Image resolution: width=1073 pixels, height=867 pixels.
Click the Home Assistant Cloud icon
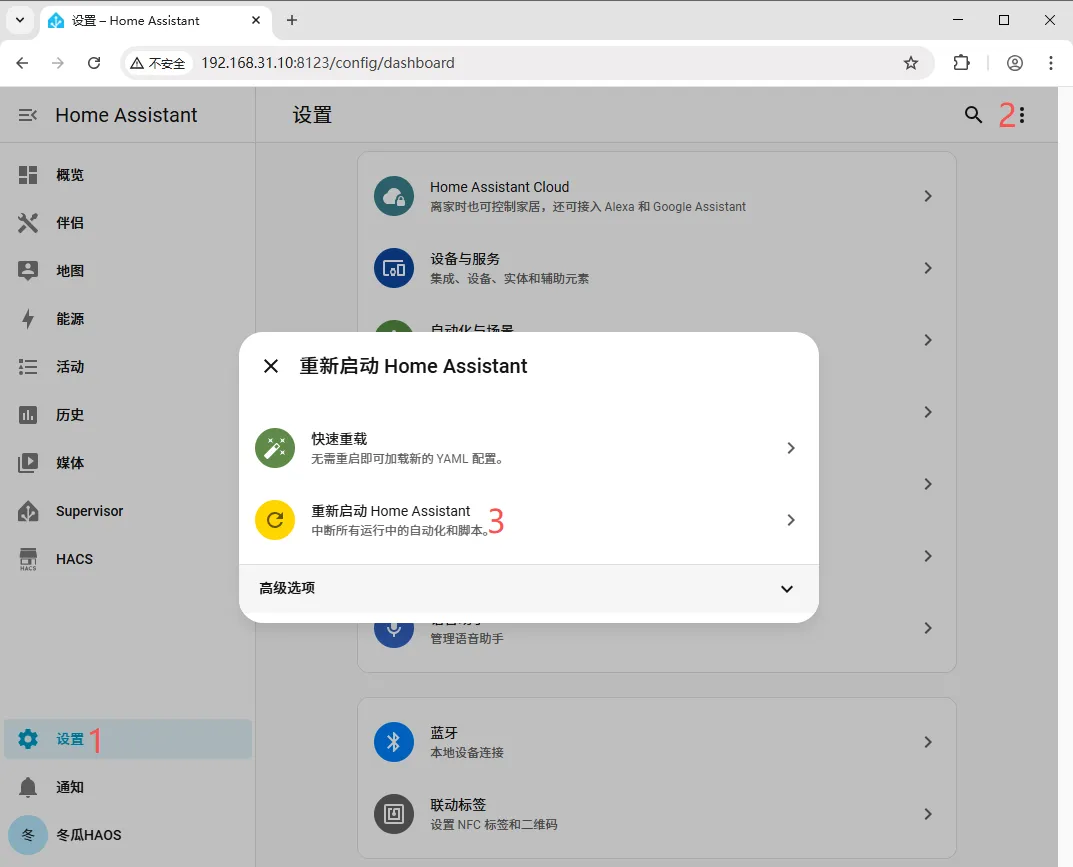point(394,196)
